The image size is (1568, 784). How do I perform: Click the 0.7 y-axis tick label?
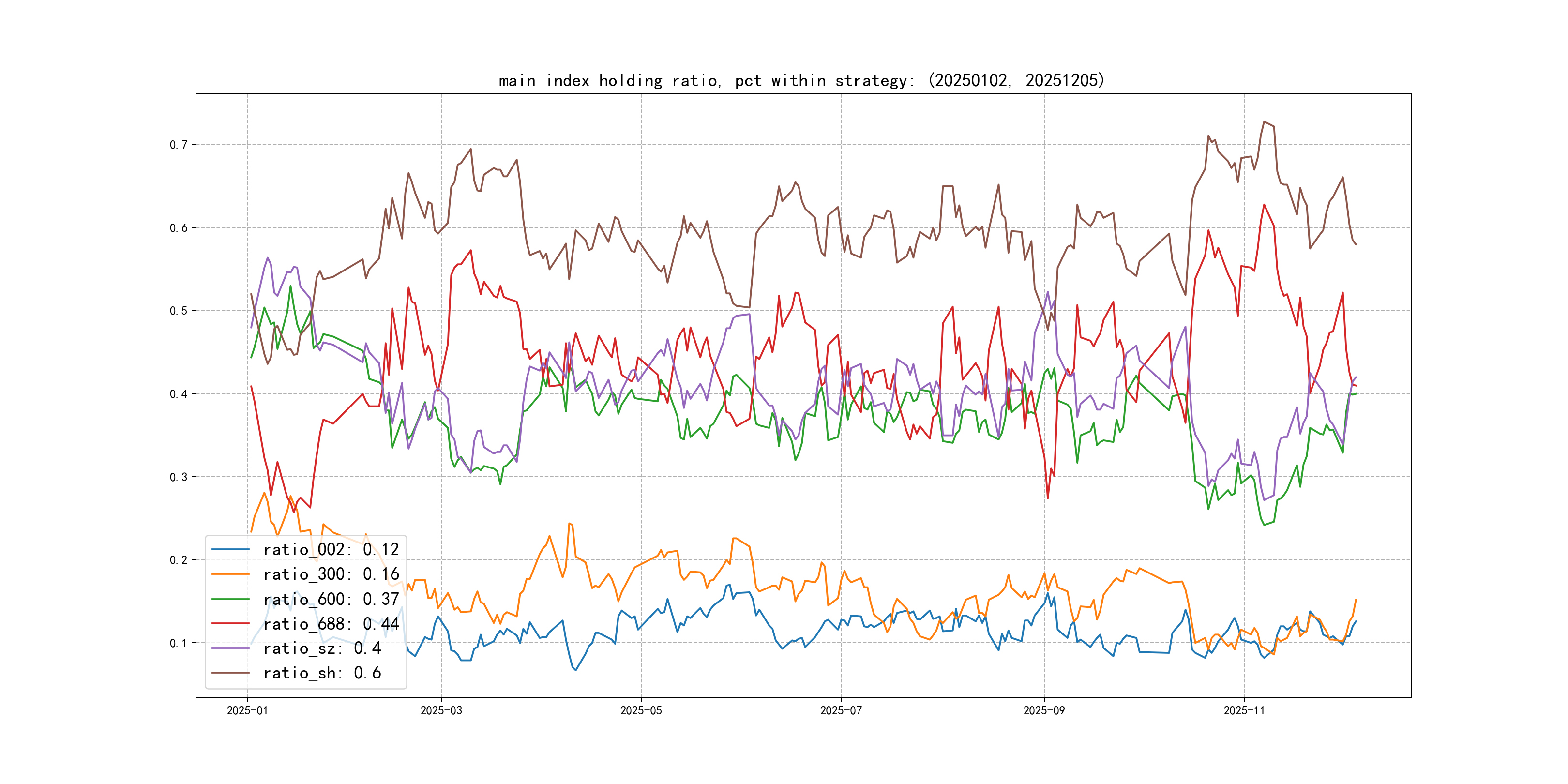click(179, 145)
